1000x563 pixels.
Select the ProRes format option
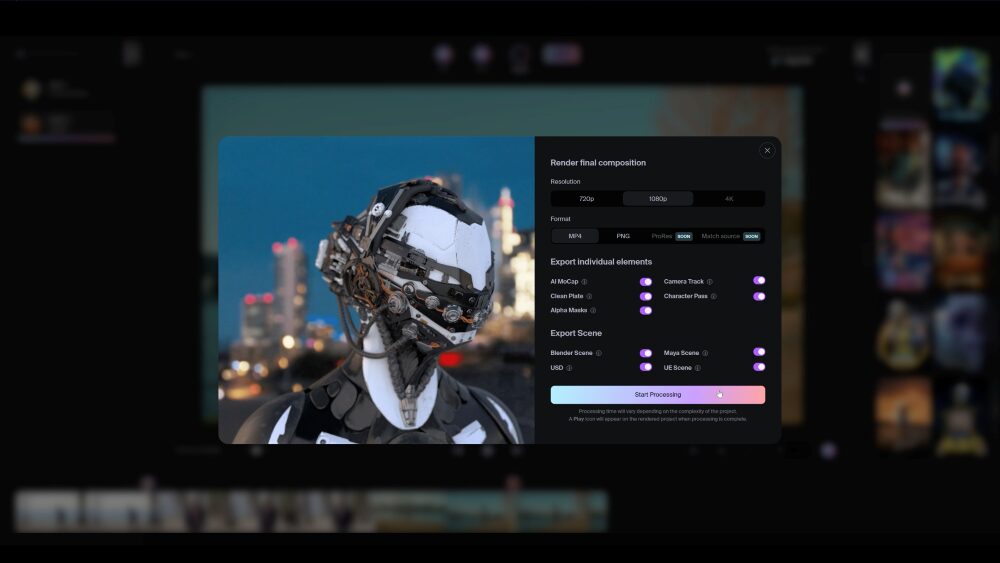click(672, 237)
